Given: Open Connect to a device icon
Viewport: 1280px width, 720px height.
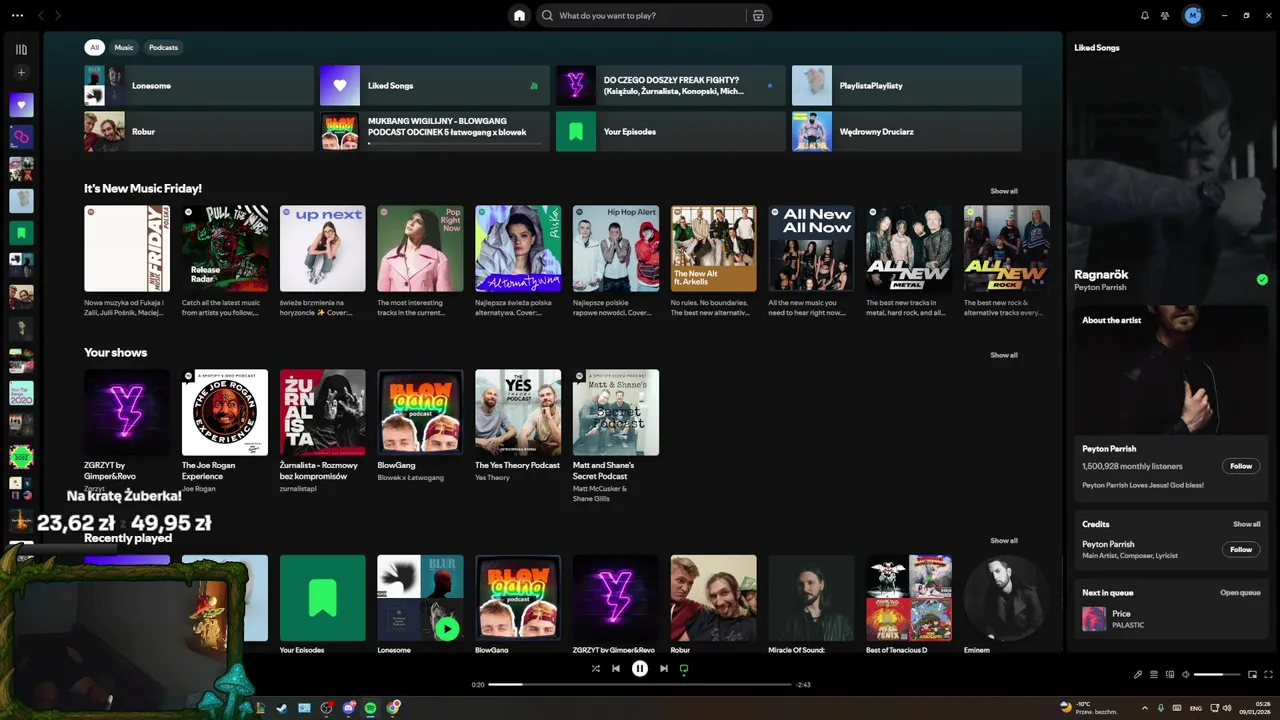Looking at the screenshot, I should point(1170,674).
